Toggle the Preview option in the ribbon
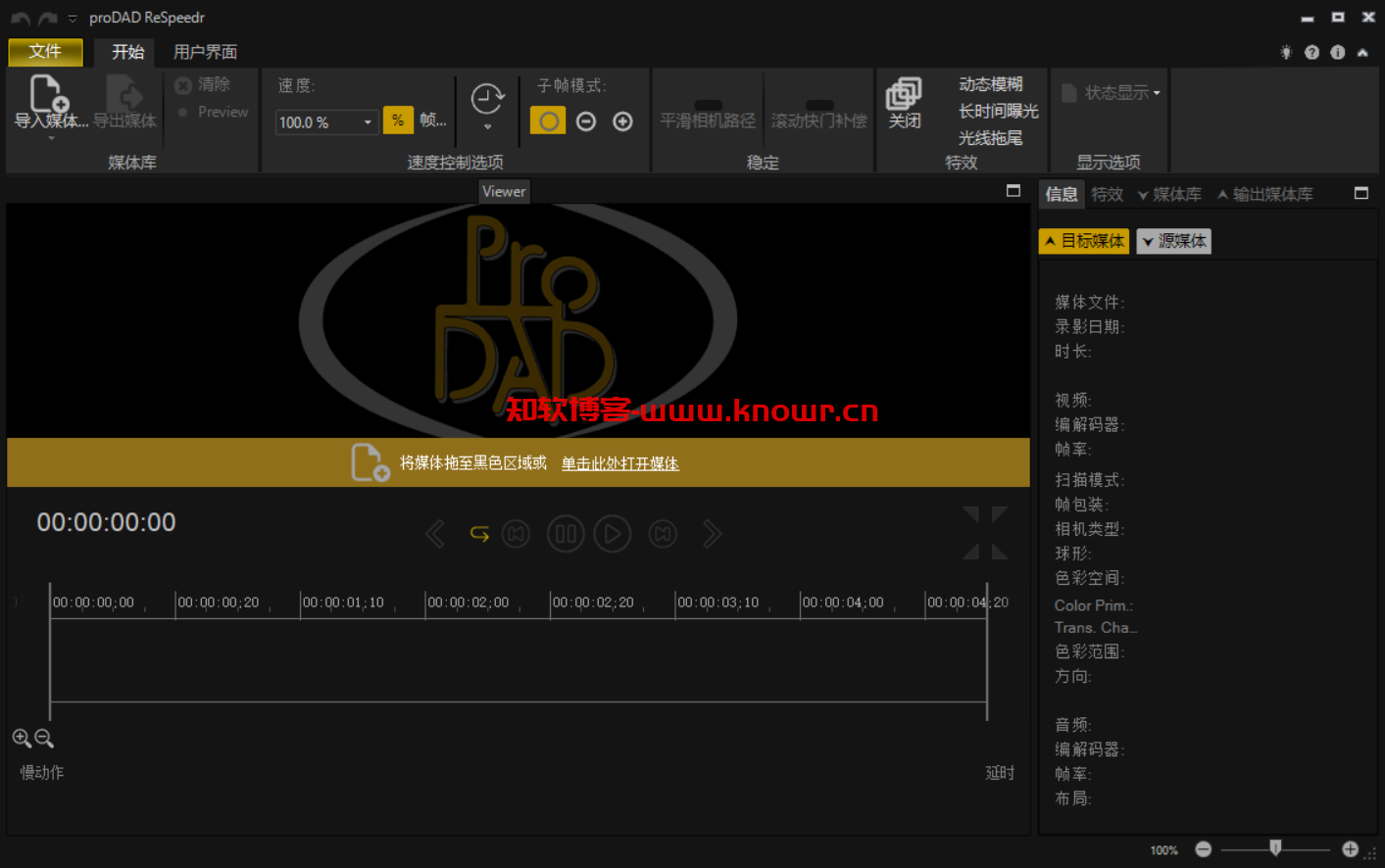Screen dimensions: 1385x868 213,112
